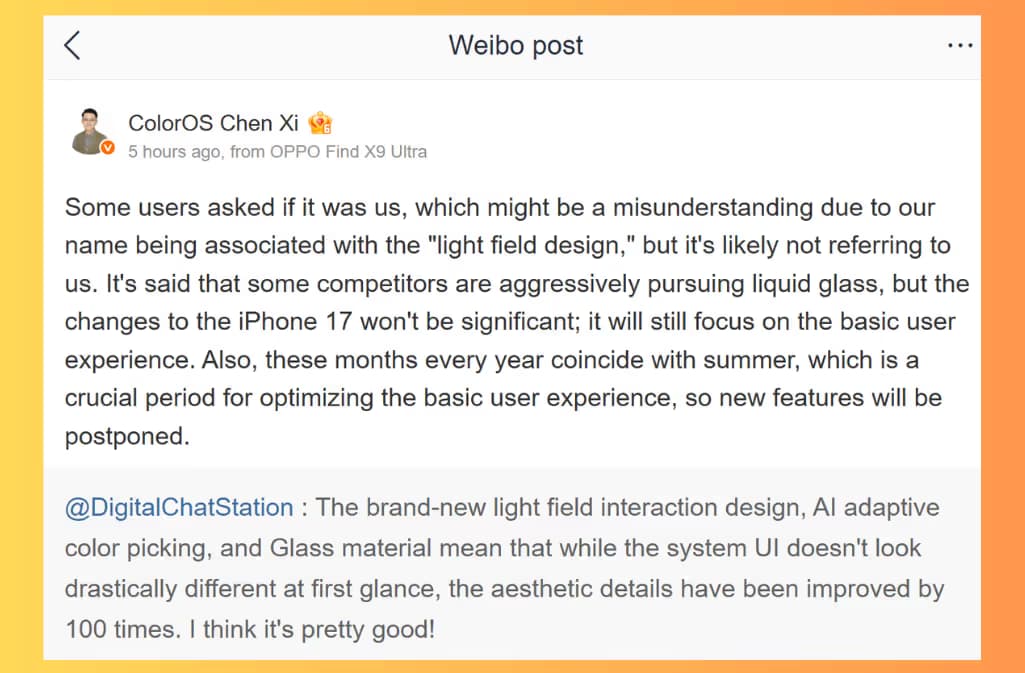Image resolution: width=1025 pixels, height=673 pixels.
Task: Open the three-dot more options menu
Action: [x=960, y=46]
